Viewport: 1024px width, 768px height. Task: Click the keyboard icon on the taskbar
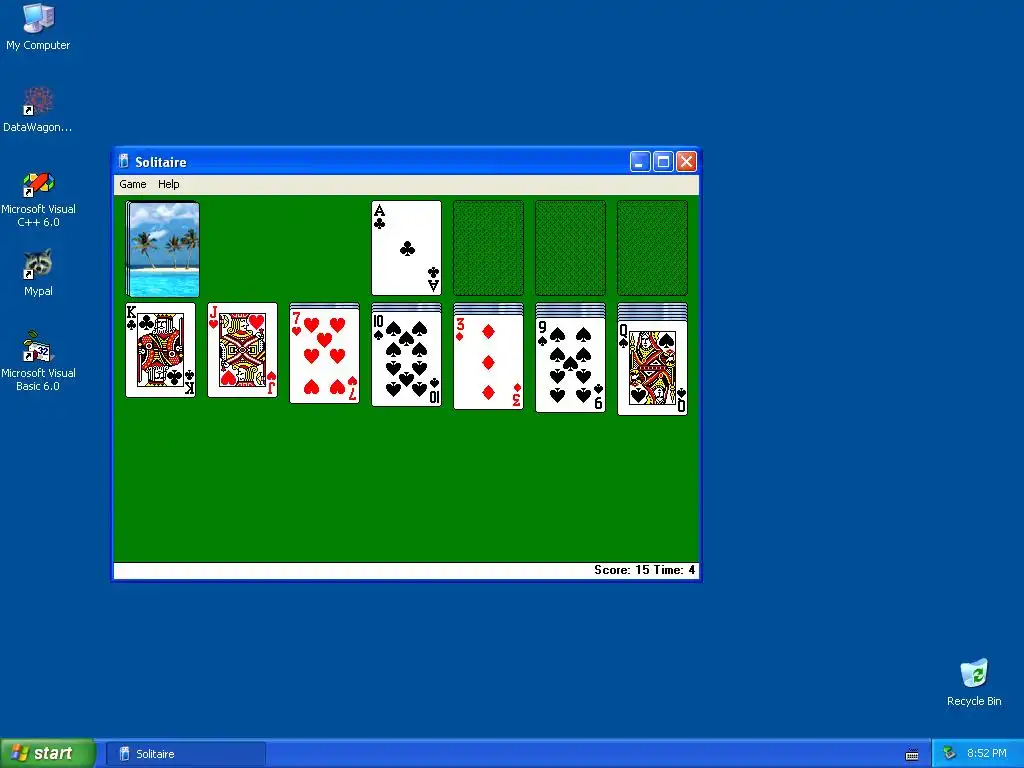pyautogui.click(x=912, y=755)
